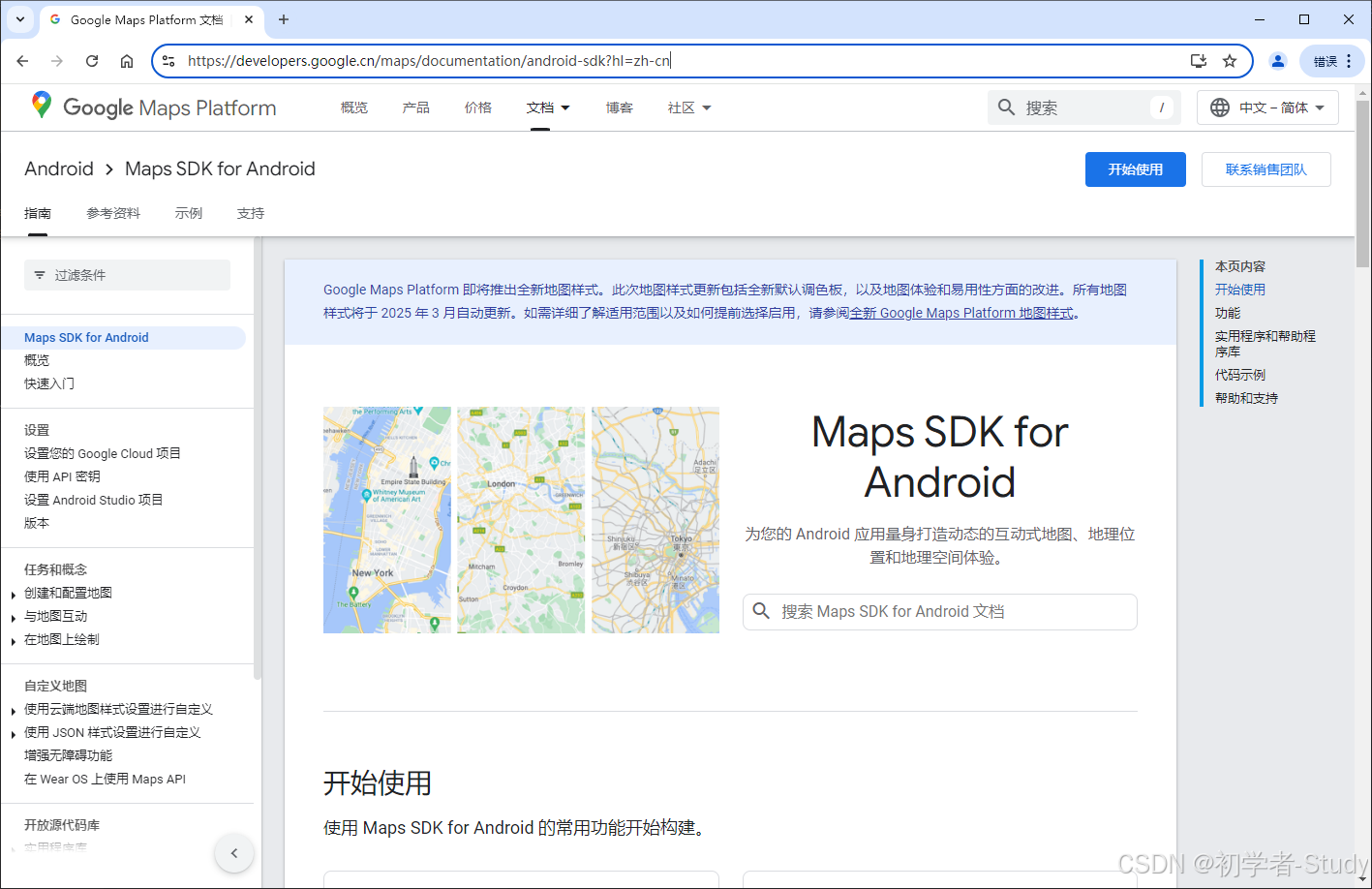Click the magnifier icon in the header search
Viewport: 1372px width, 889px height.
(1007, 107)
